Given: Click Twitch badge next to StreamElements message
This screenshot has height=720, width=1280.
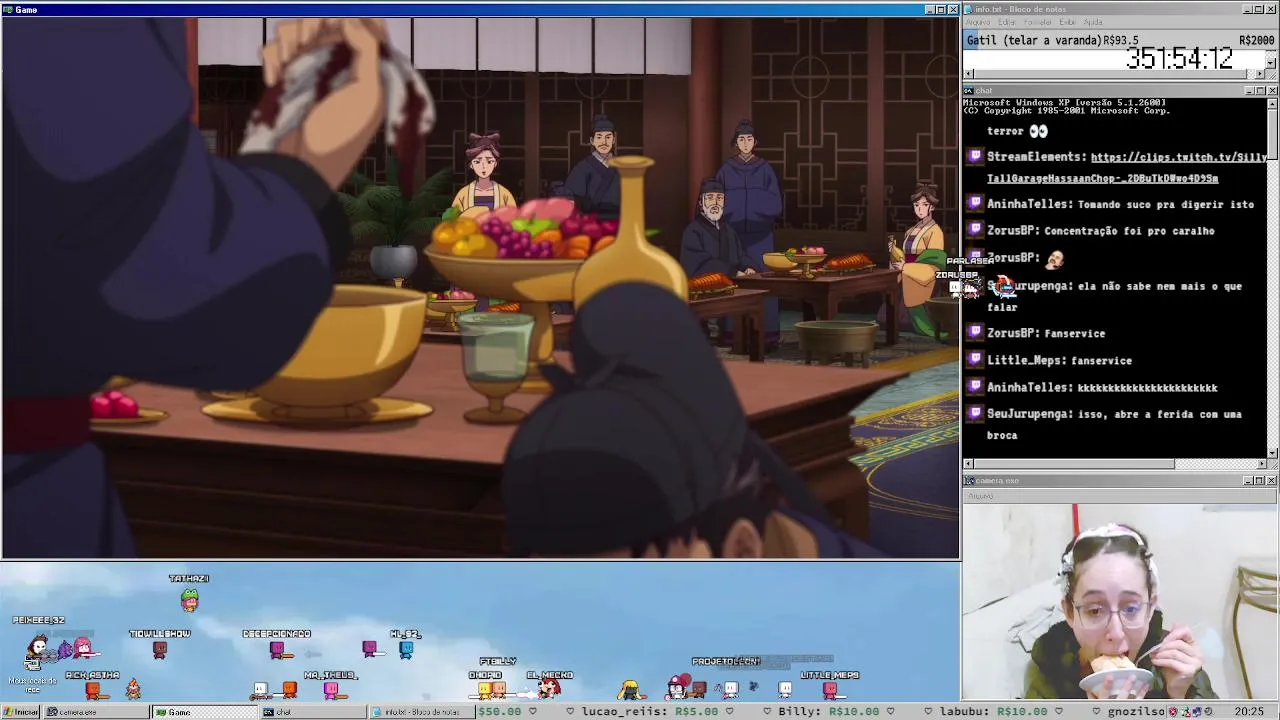Looking at the screenshot, I should (x=976, y=157).
